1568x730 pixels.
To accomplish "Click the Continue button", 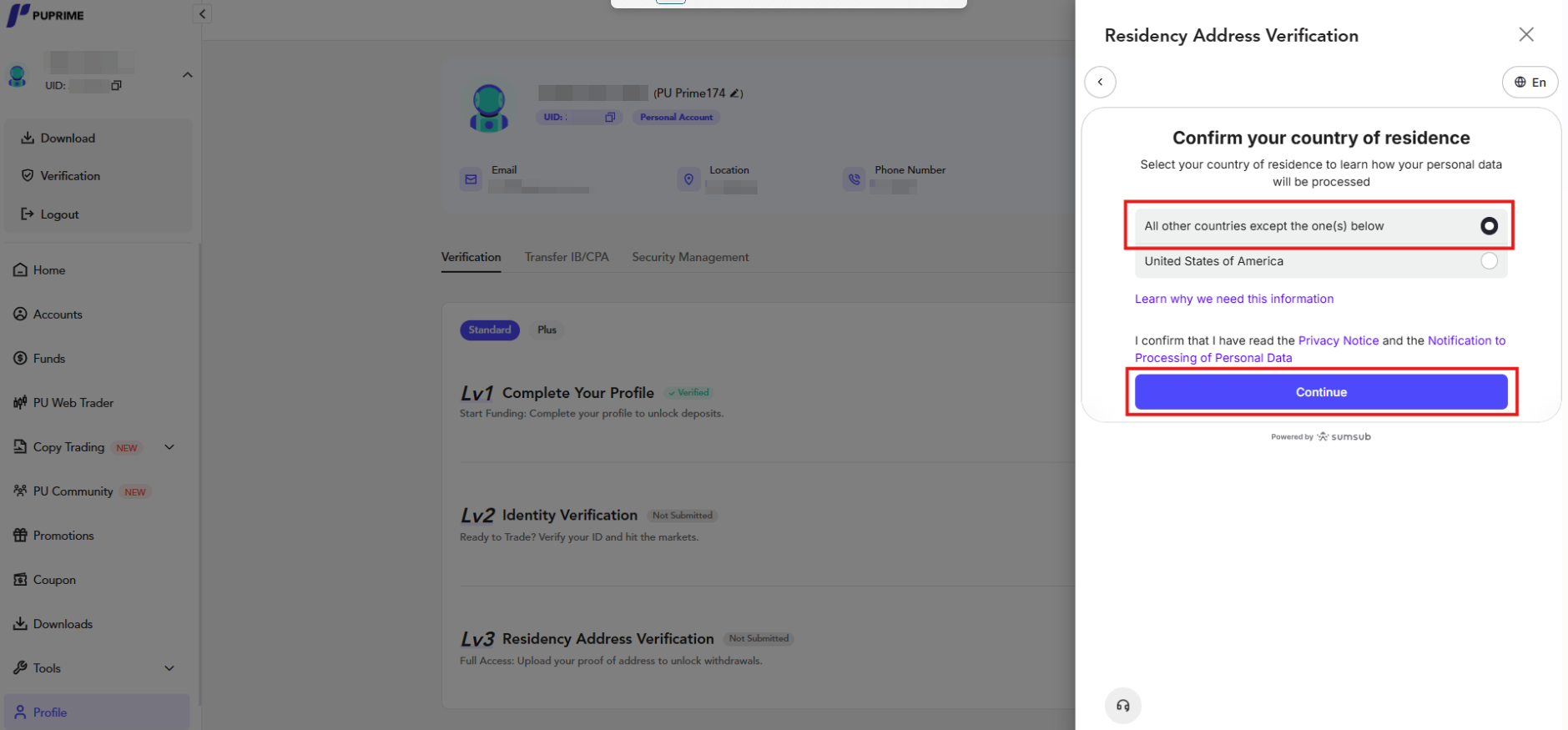I will [x=1321, y=392].
